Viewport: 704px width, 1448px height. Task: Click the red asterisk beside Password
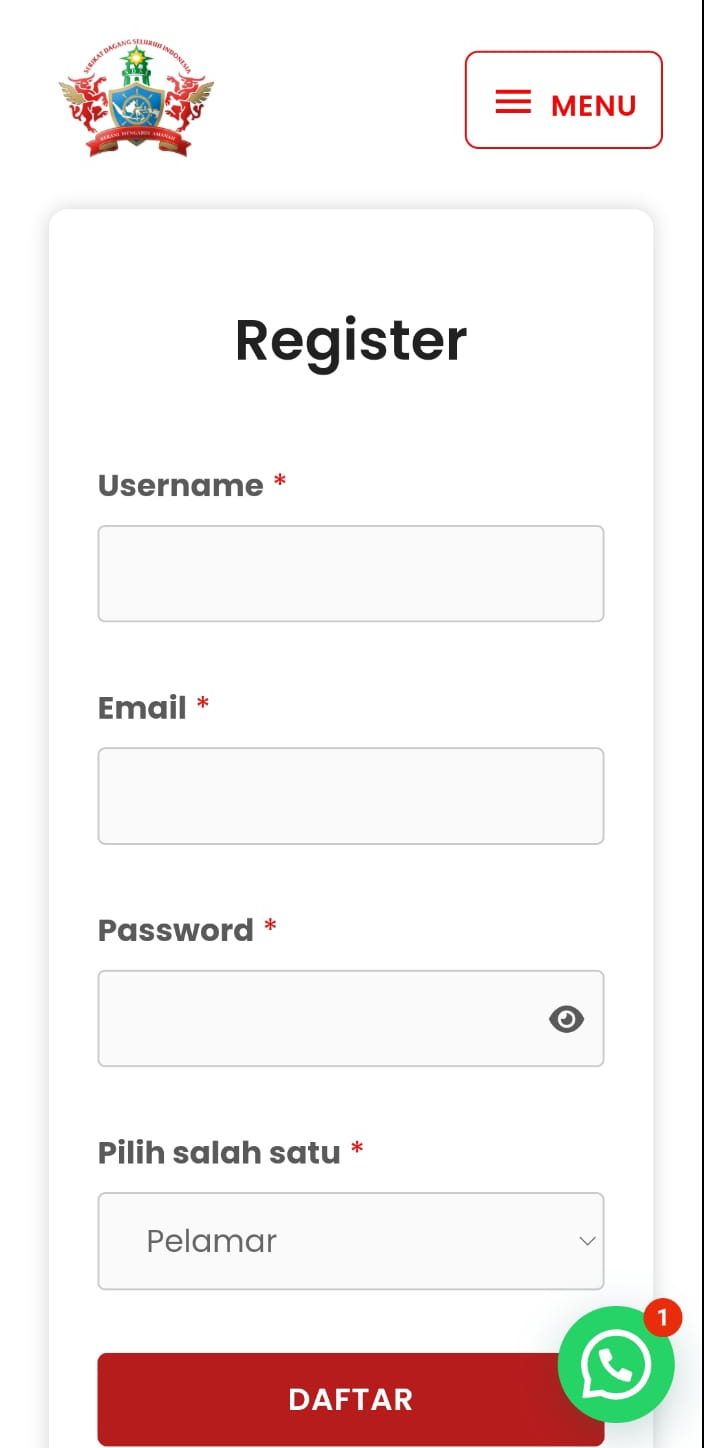point(270,927)
